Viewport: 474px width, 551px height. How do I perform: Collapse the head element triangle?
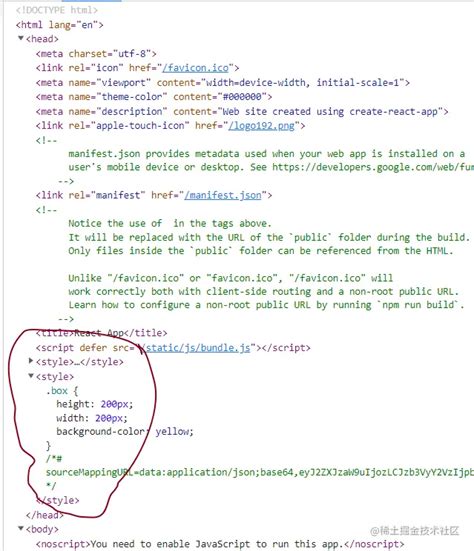coord(21,38)
